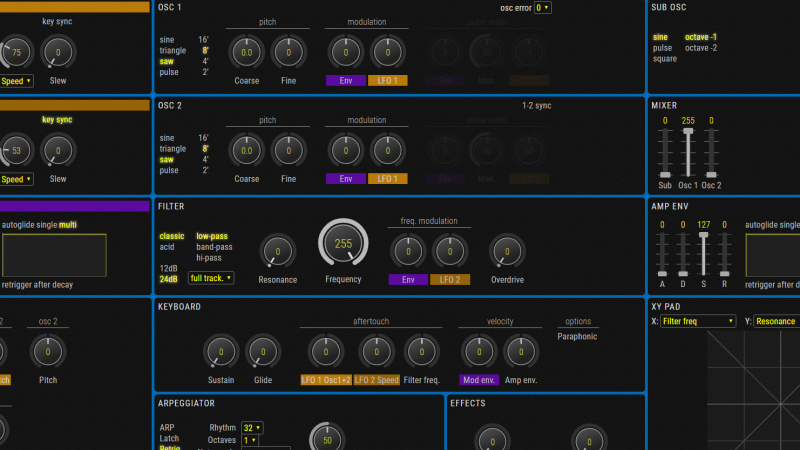Screen dimensions: 800x450
Task: Click the filter freq. modulation Env button
Action: [408, 280]
